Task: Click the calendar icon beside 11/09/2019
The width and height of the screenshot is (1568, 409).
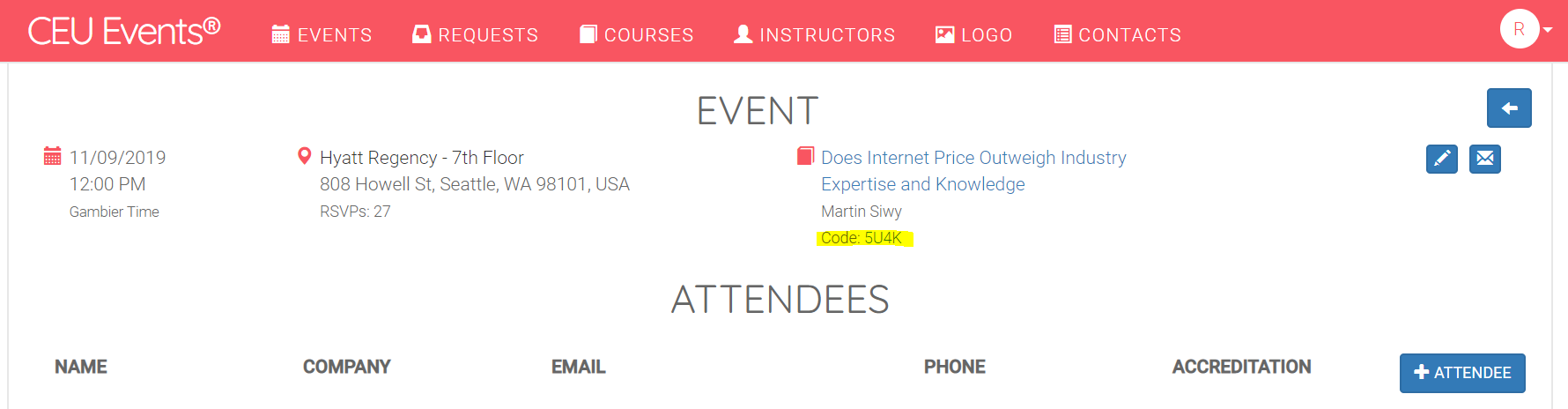Action: [53, 157]
